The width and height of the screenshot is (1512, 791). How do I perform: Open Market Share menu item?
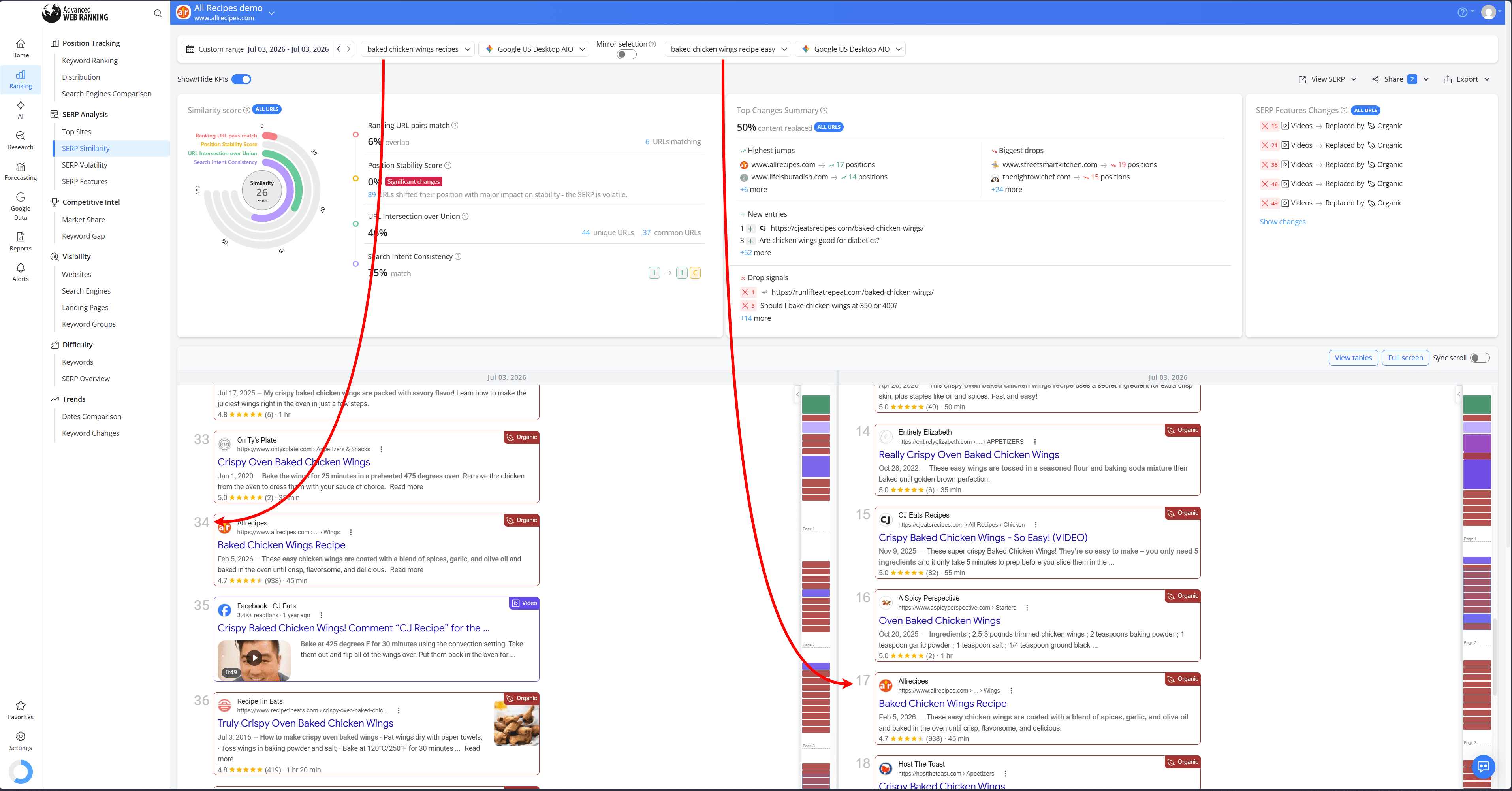[x=83, y=220]
